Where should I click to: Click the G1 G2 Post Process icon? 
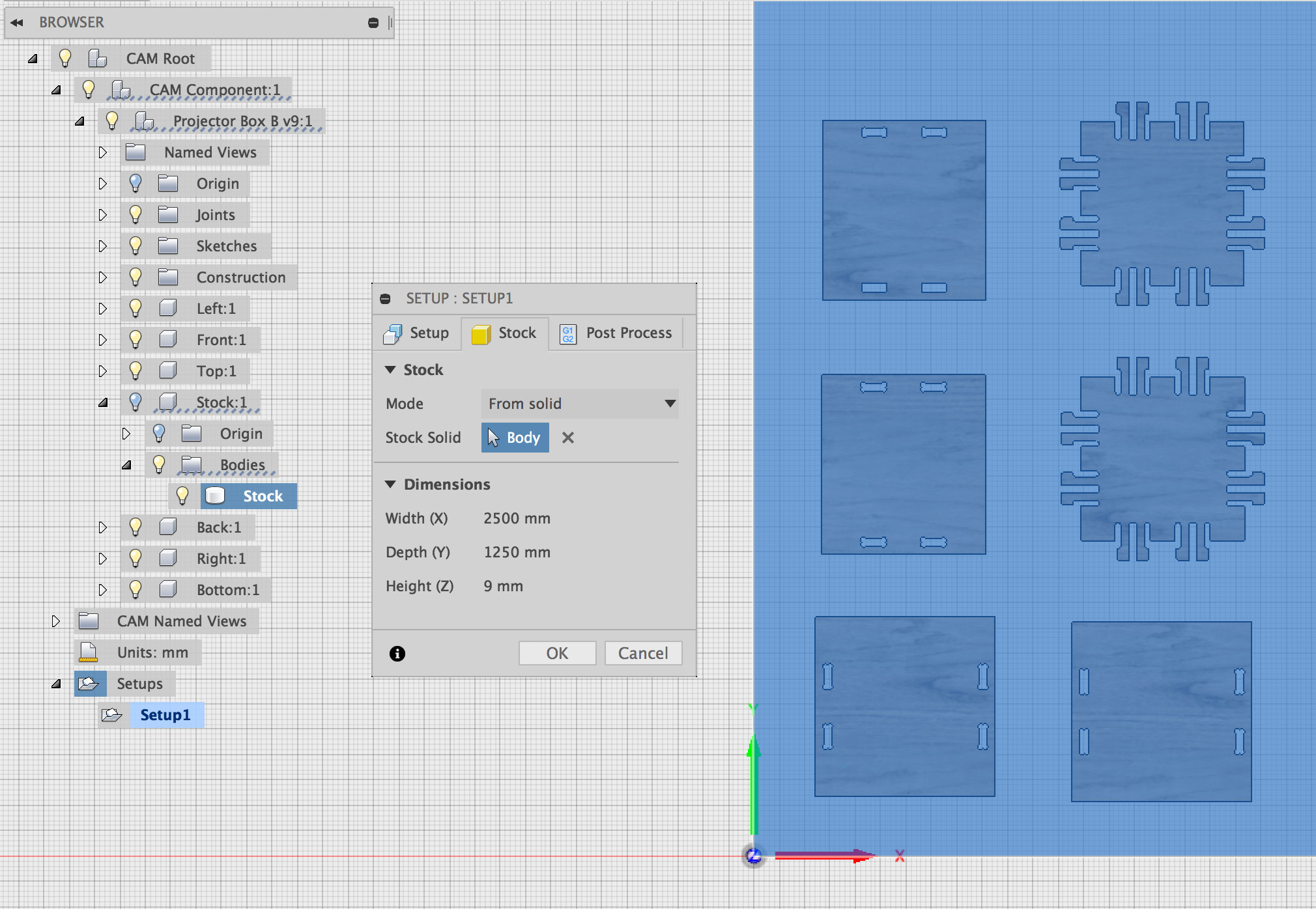pyautogui.click(x=567, y=333)
